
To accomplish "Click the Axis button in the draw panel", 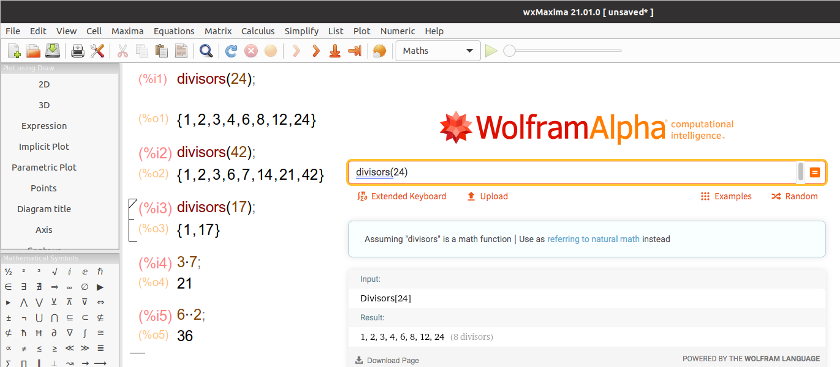I will point(44,230).
